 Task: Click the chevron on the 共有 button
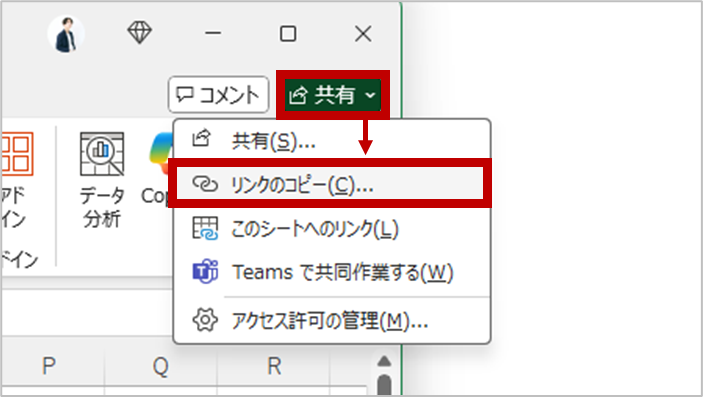click(370, 95)
